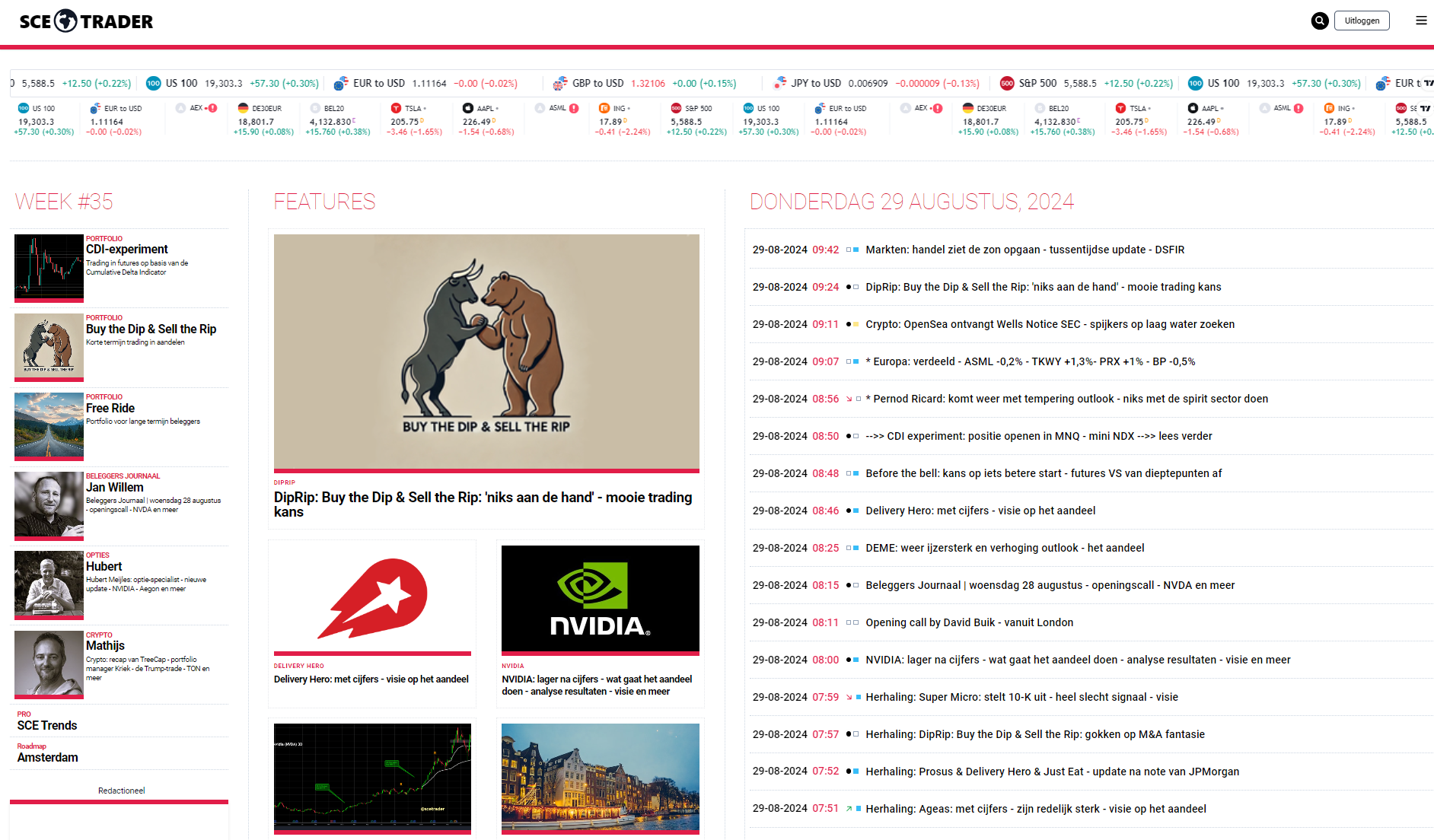Open the 09:07 Europa verdeeld ASML story

pos(1031,361)
